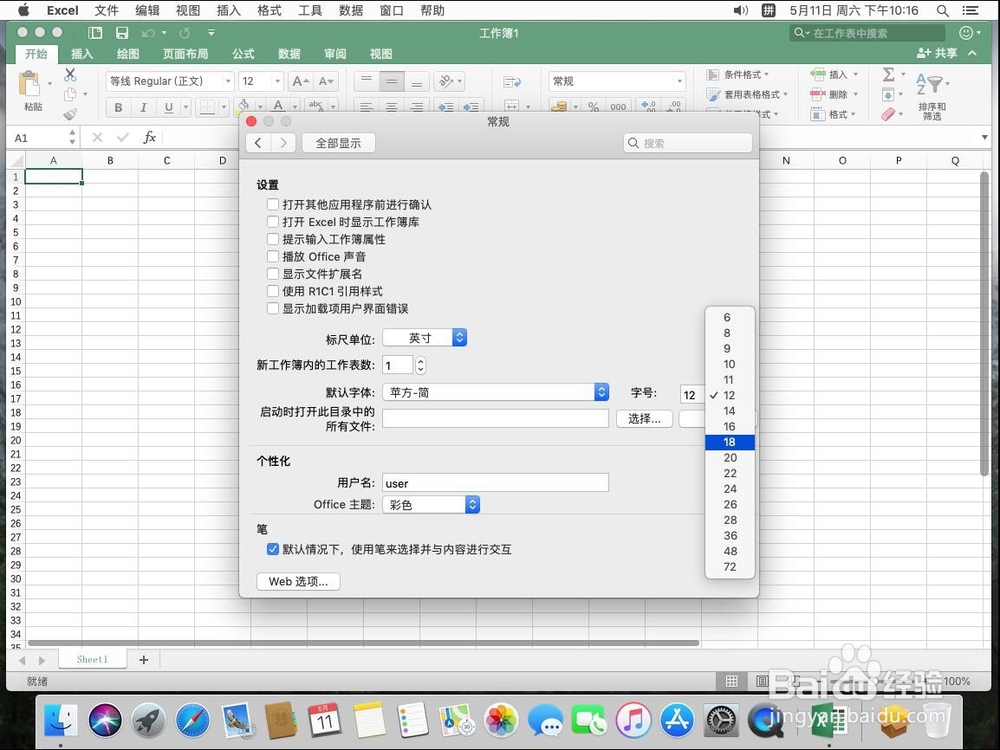Click the Save icon in title bar

[x=122, y=33]
